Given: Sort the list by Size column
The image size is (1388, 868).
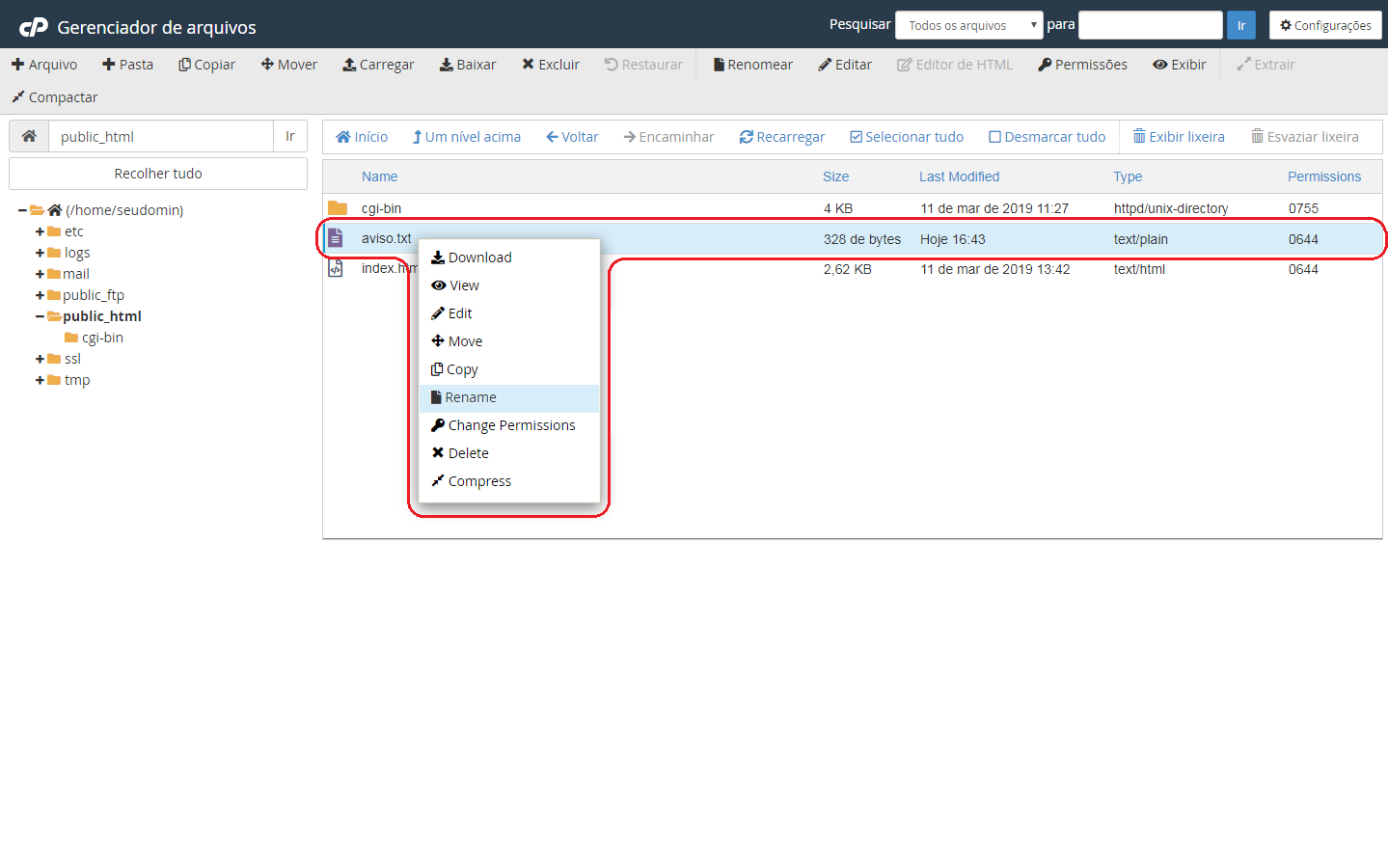Looking at the screenshot, I should point(835,176).
